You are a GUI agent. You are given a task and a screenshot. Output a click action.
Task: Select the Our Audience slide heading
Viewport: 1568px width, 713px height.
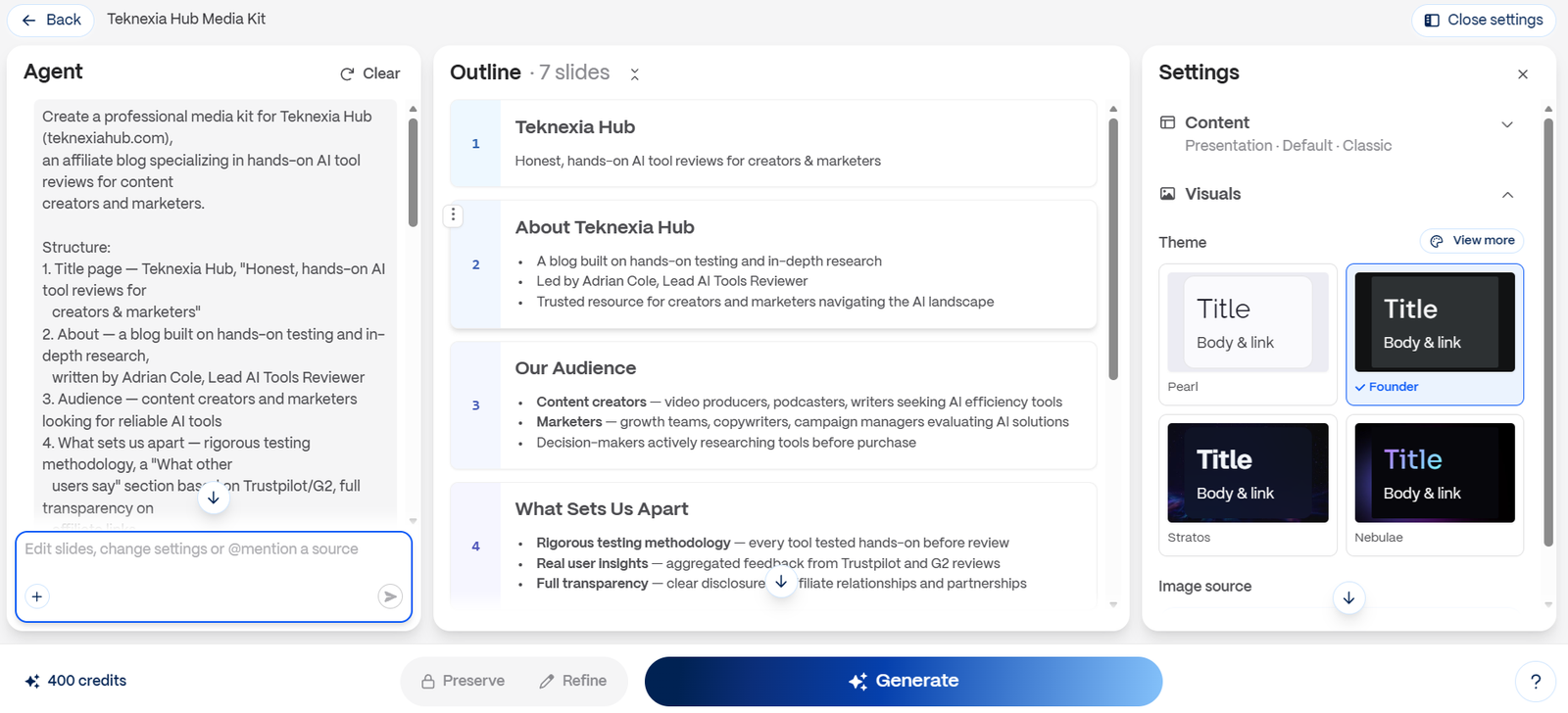tap(575, 368)
